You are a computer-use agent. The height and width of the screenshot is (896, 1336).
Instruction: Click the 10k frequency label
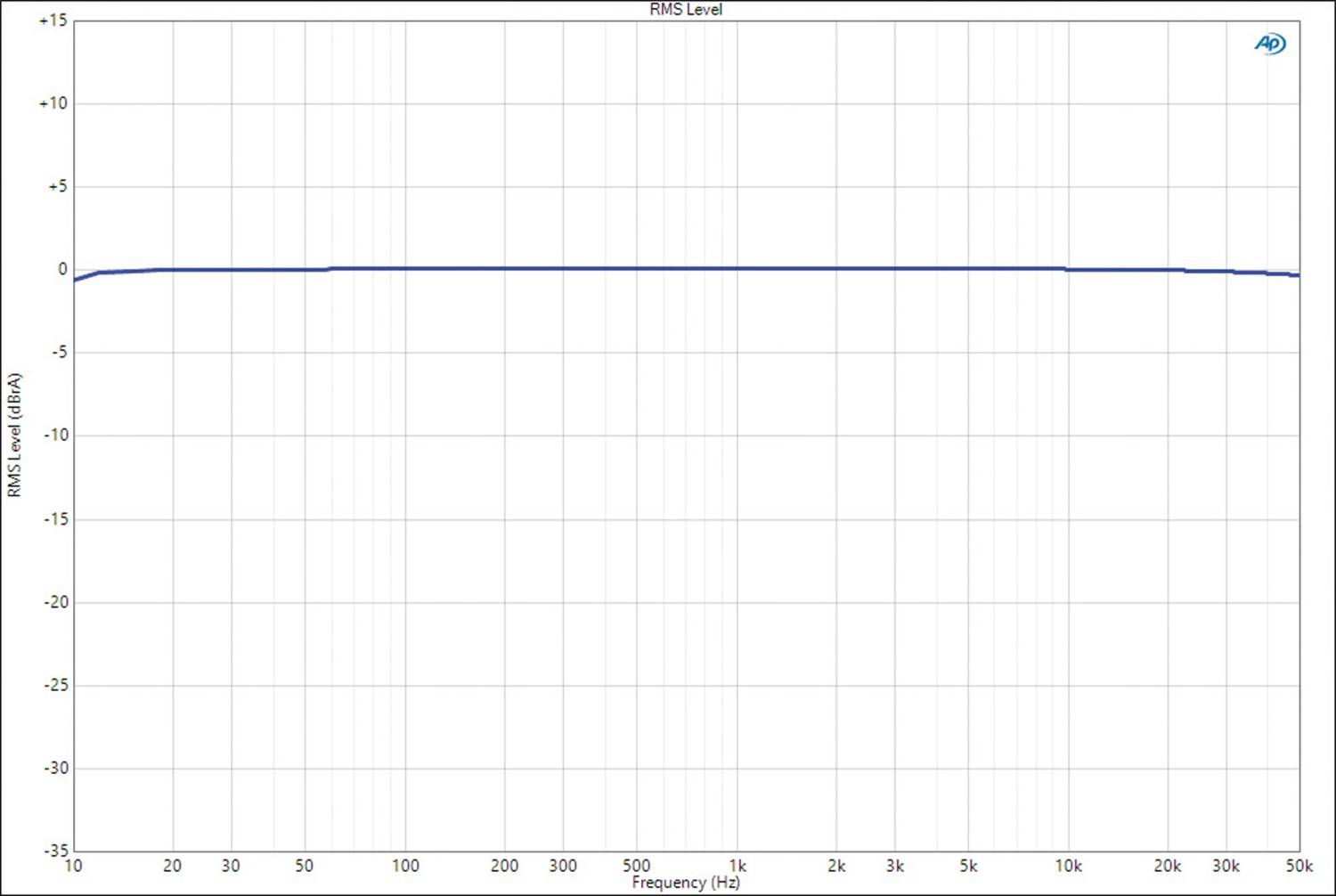click(1068, 866)
